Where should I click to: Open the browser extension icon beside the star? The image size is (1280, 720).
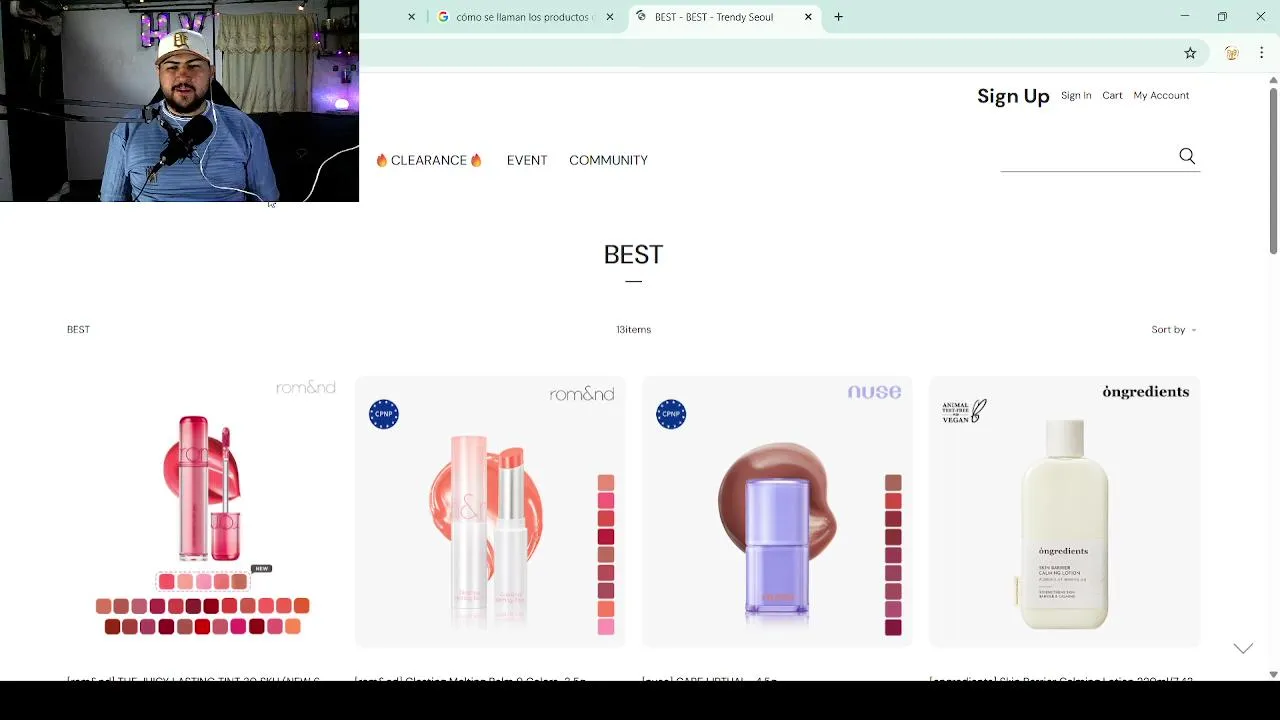(1232, 53)
